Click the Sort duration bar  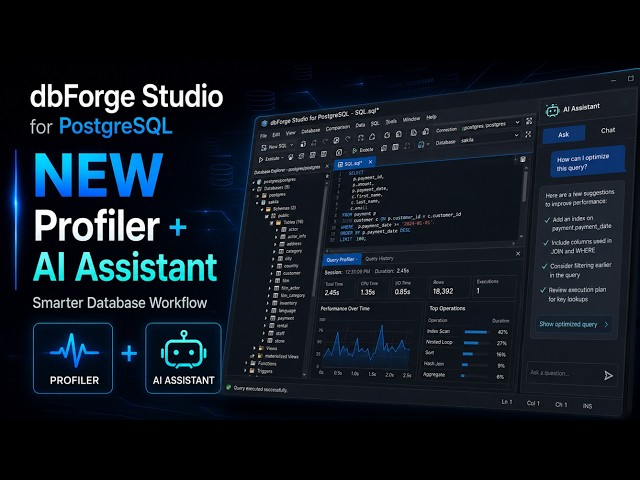pos(468,354)
